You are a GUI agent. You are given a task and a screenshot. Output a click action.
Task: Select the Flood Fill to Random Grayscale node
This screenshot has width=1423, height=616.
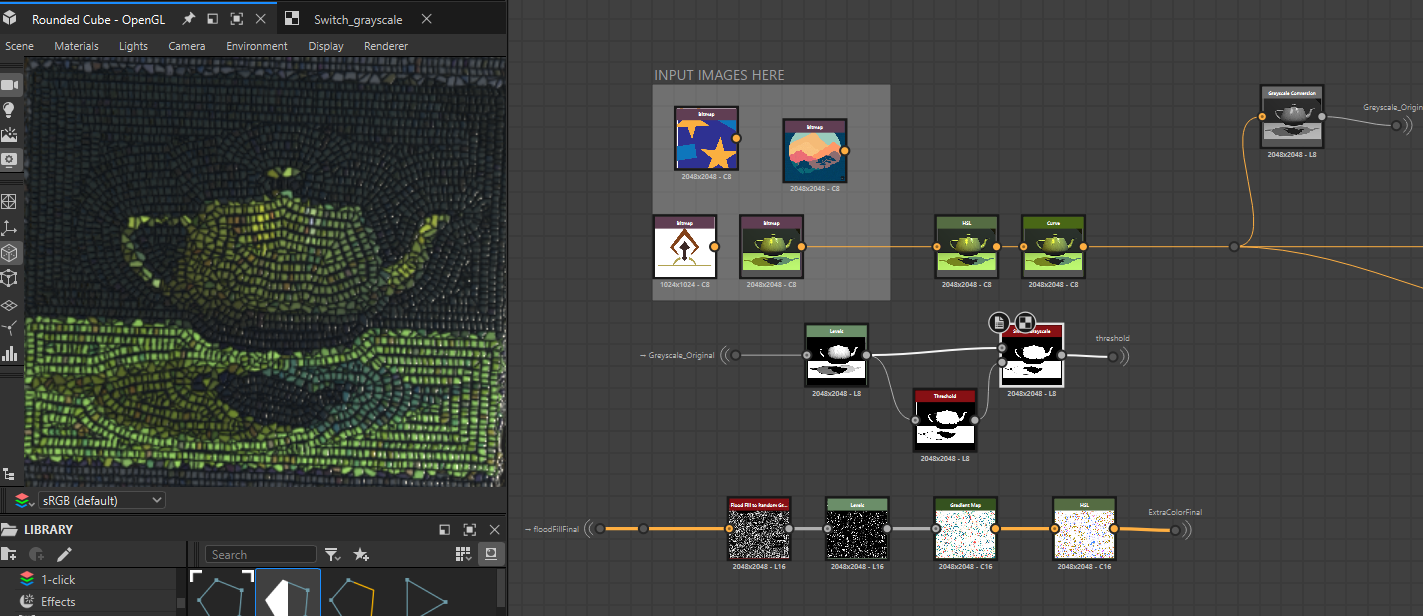click(759, 529)
